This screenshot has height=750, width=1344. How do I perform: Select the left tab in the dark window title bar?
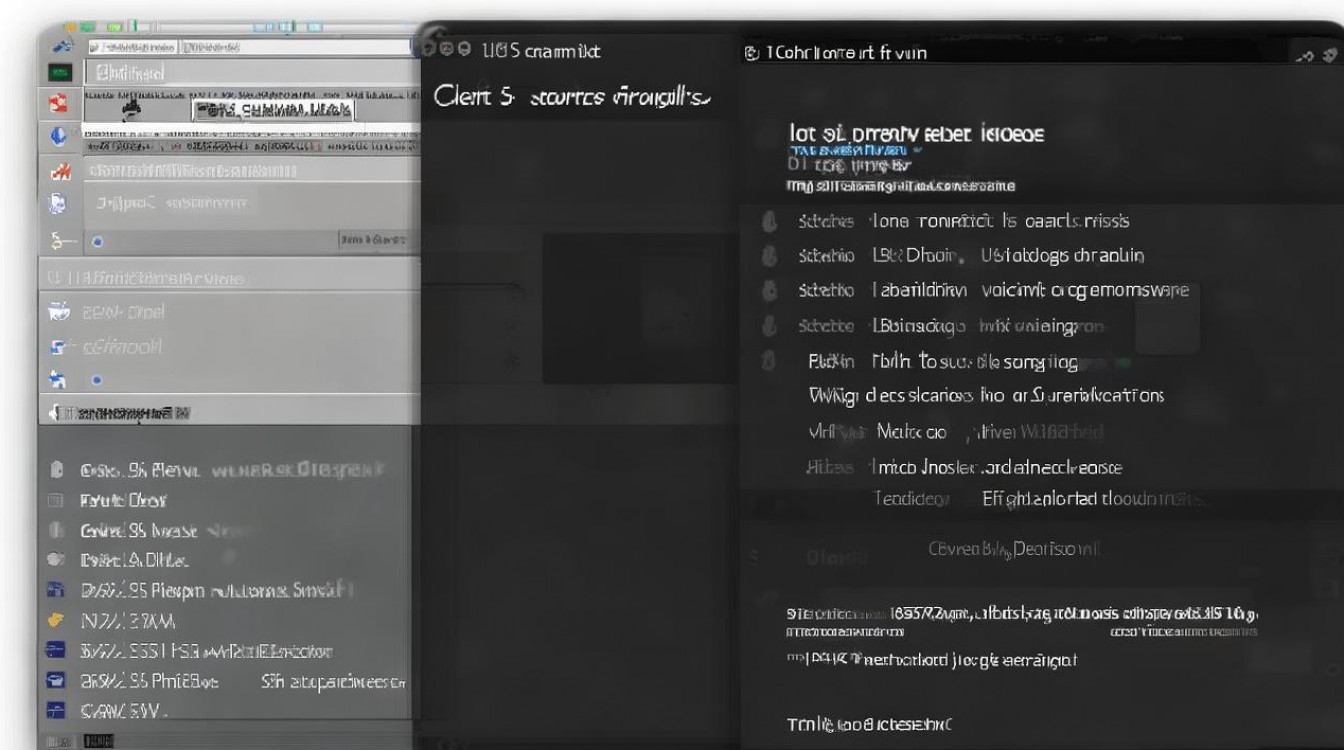pyautogui.click(x=540, y=50)
